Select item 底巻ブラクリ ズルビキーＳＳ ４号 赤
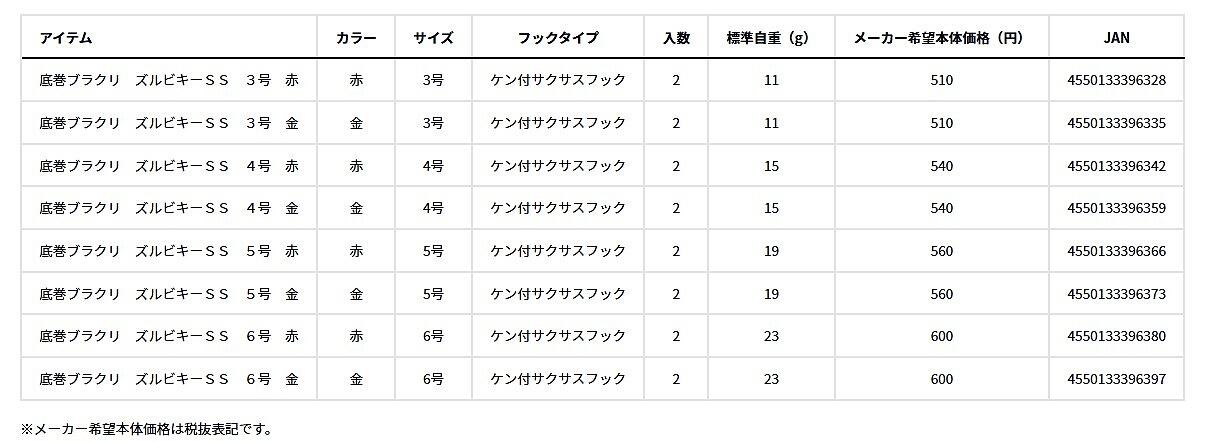 [169, 166]
